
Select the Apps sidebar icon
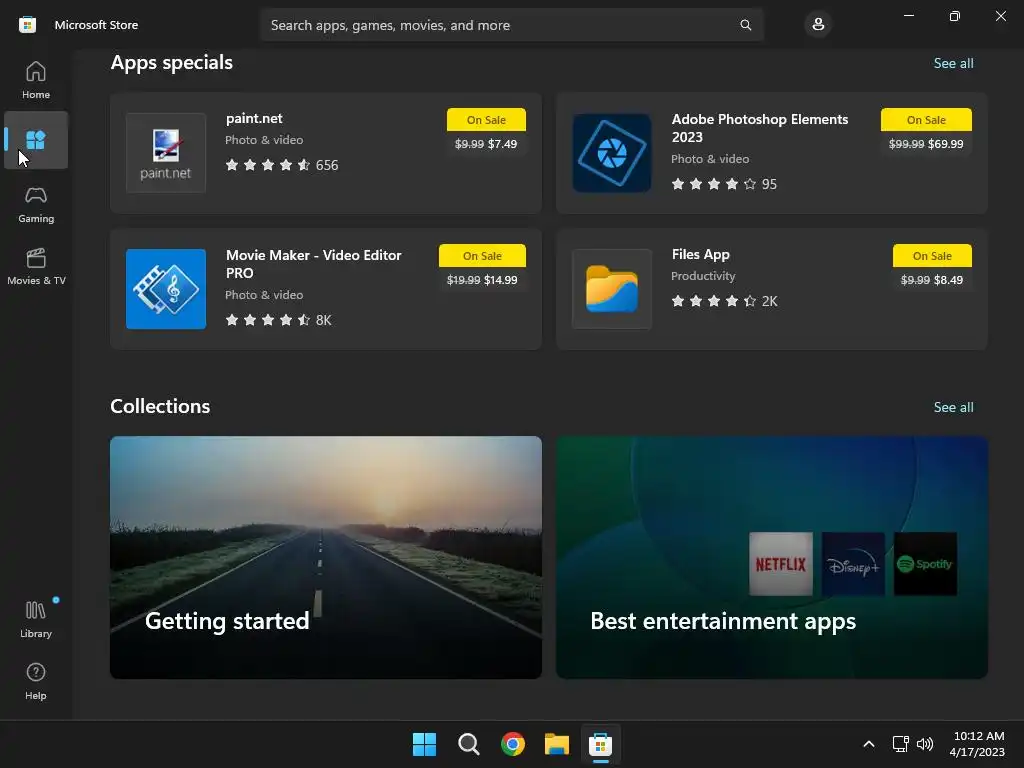click(x=36, y=140)
